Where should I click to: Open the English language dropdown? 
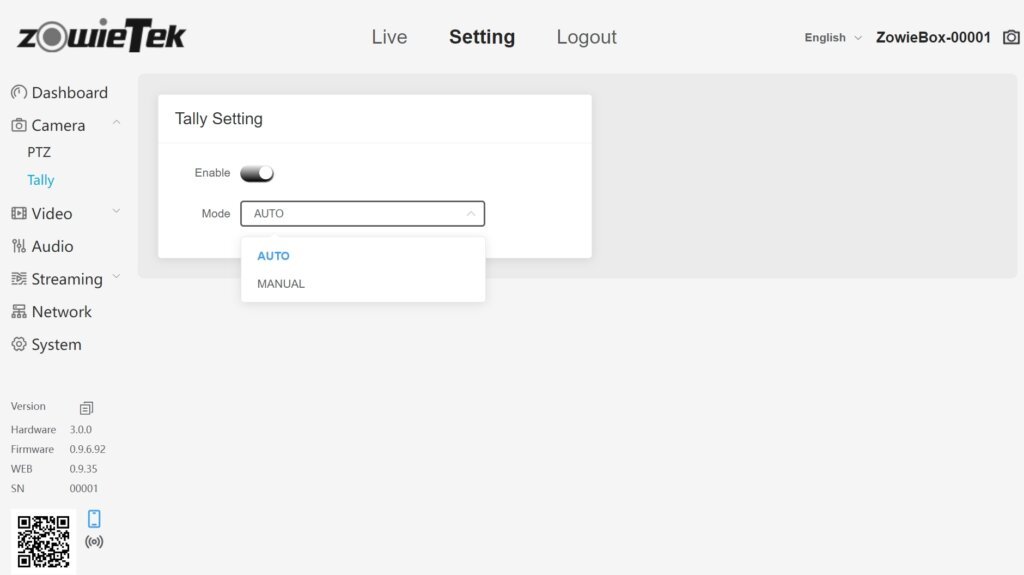(832, 38)
